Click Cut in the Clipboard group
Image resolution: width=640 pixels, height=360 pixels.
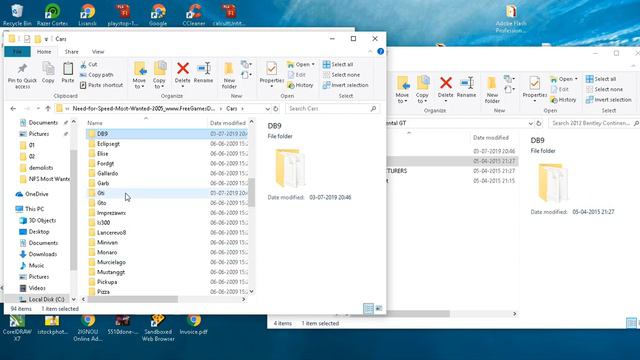click(x=89, y=64)
